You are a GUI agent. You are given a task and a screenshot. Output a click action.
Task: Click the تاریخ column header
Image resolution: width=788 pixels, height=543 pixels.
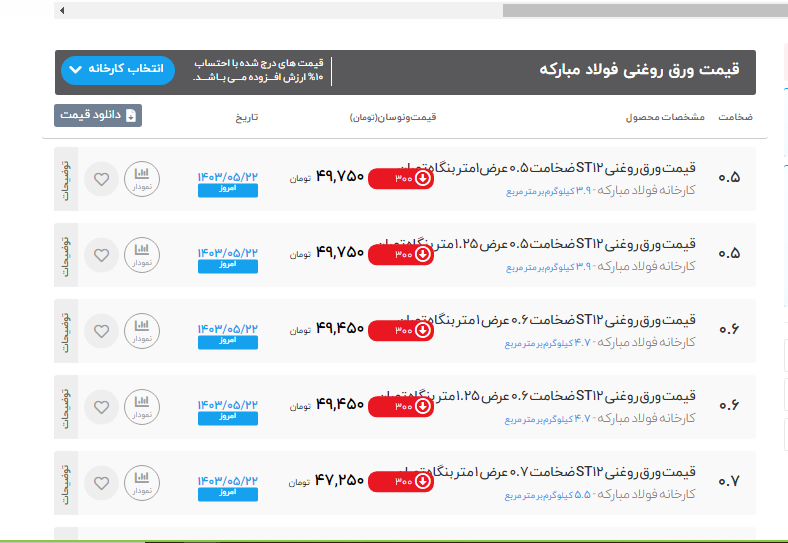point(246,117)
